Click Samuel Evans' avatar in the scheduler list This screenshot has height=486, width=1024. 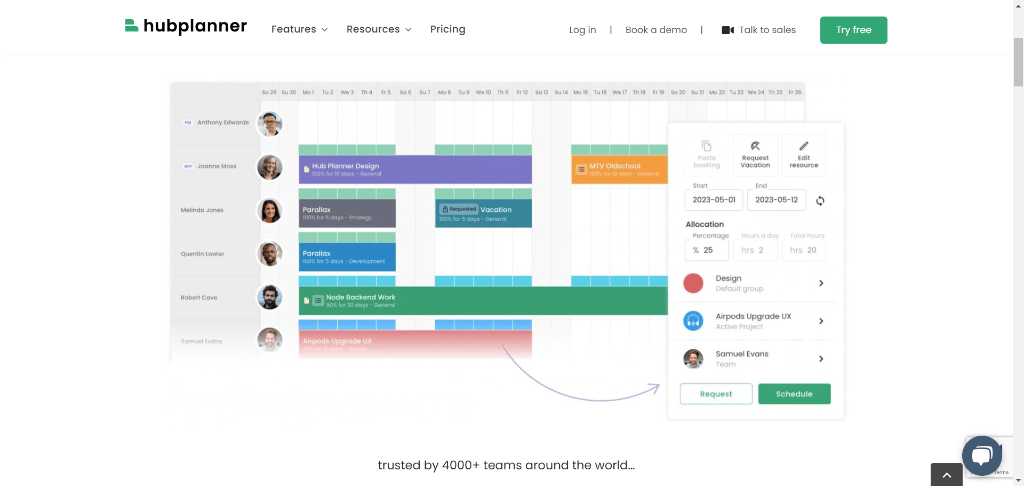[269, 340]
